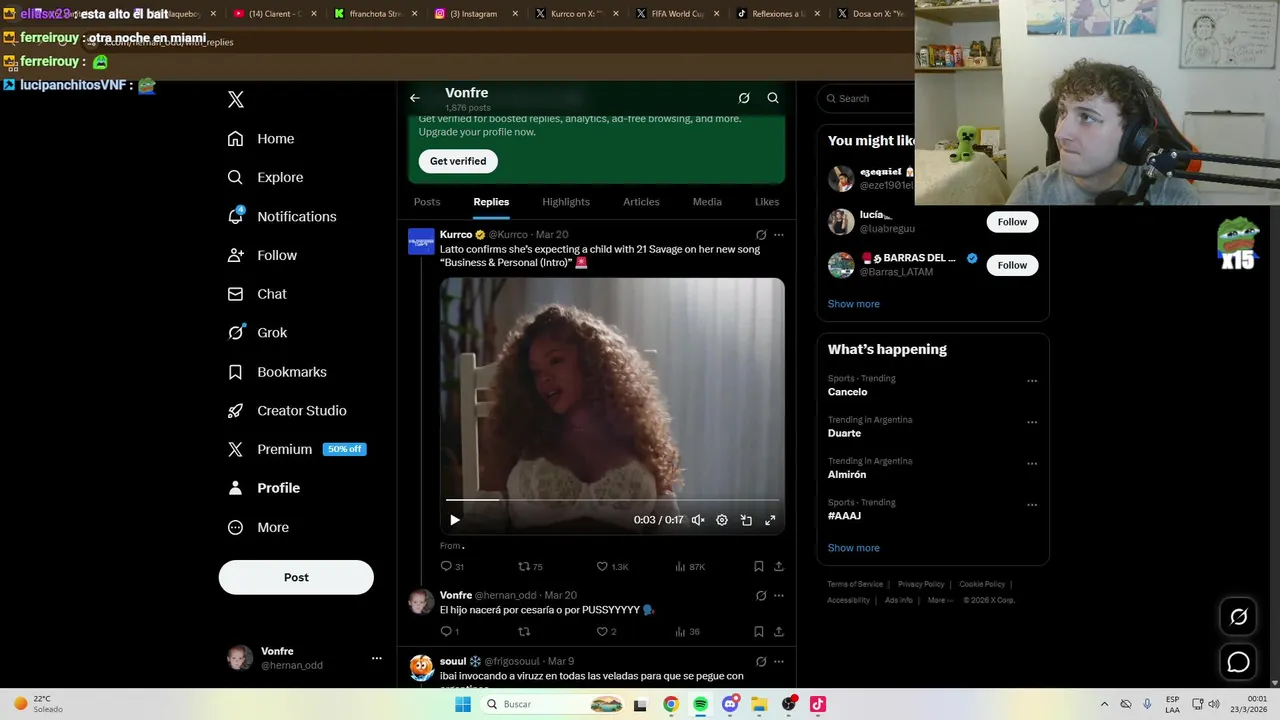Image resolution: width=1280 pixels, height=720 pixels.
Task: Open Profile in the sidebar
Action: tap(264, 488)
